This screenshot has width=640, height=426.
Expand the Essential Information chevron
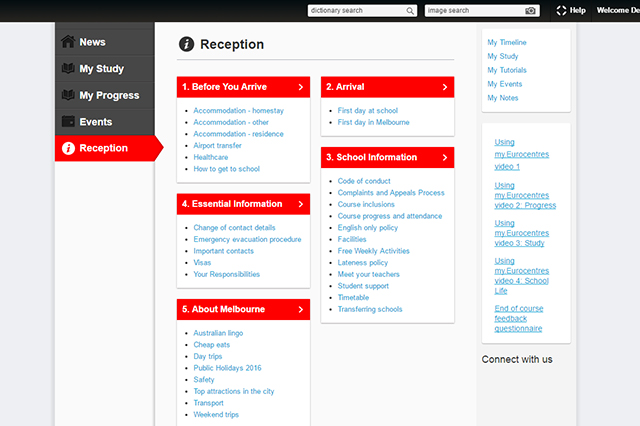click(x=301, y=204)
